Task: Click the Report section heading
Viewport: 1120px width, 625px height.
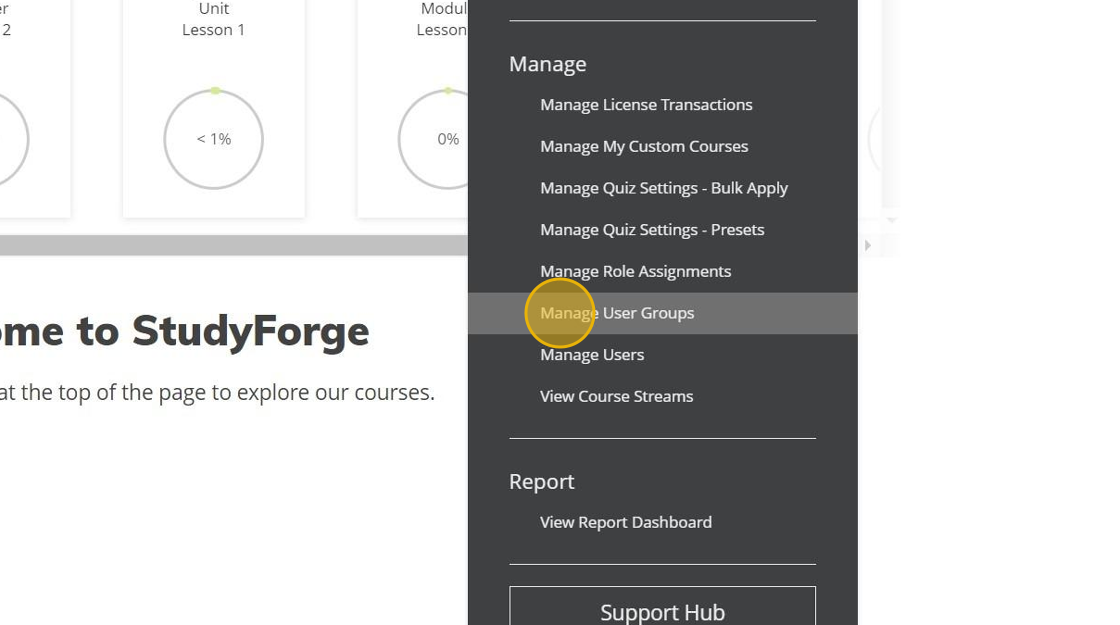Action: point(541,481)
